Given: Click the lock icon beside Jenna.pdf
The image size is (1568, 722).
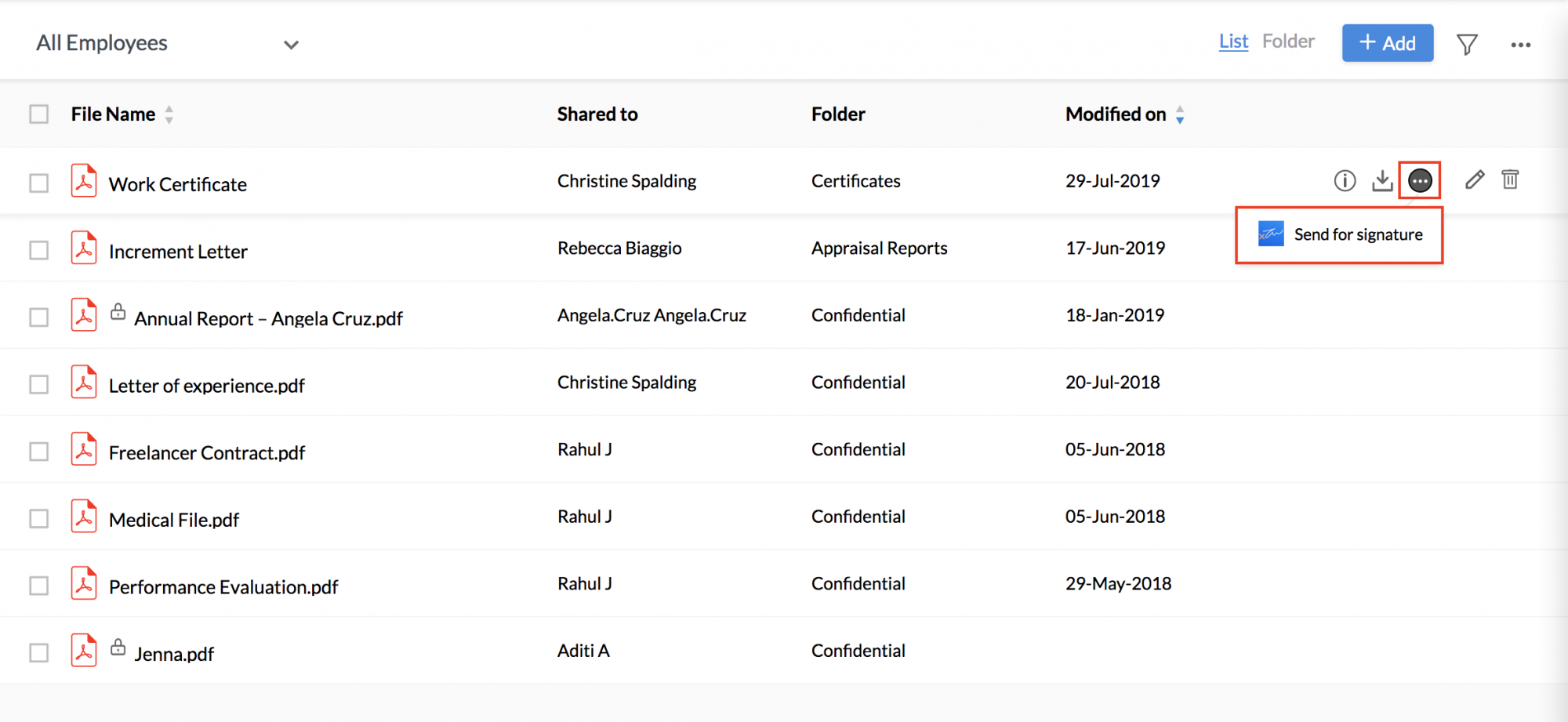Looking at the screenshot, I should 118,647.
